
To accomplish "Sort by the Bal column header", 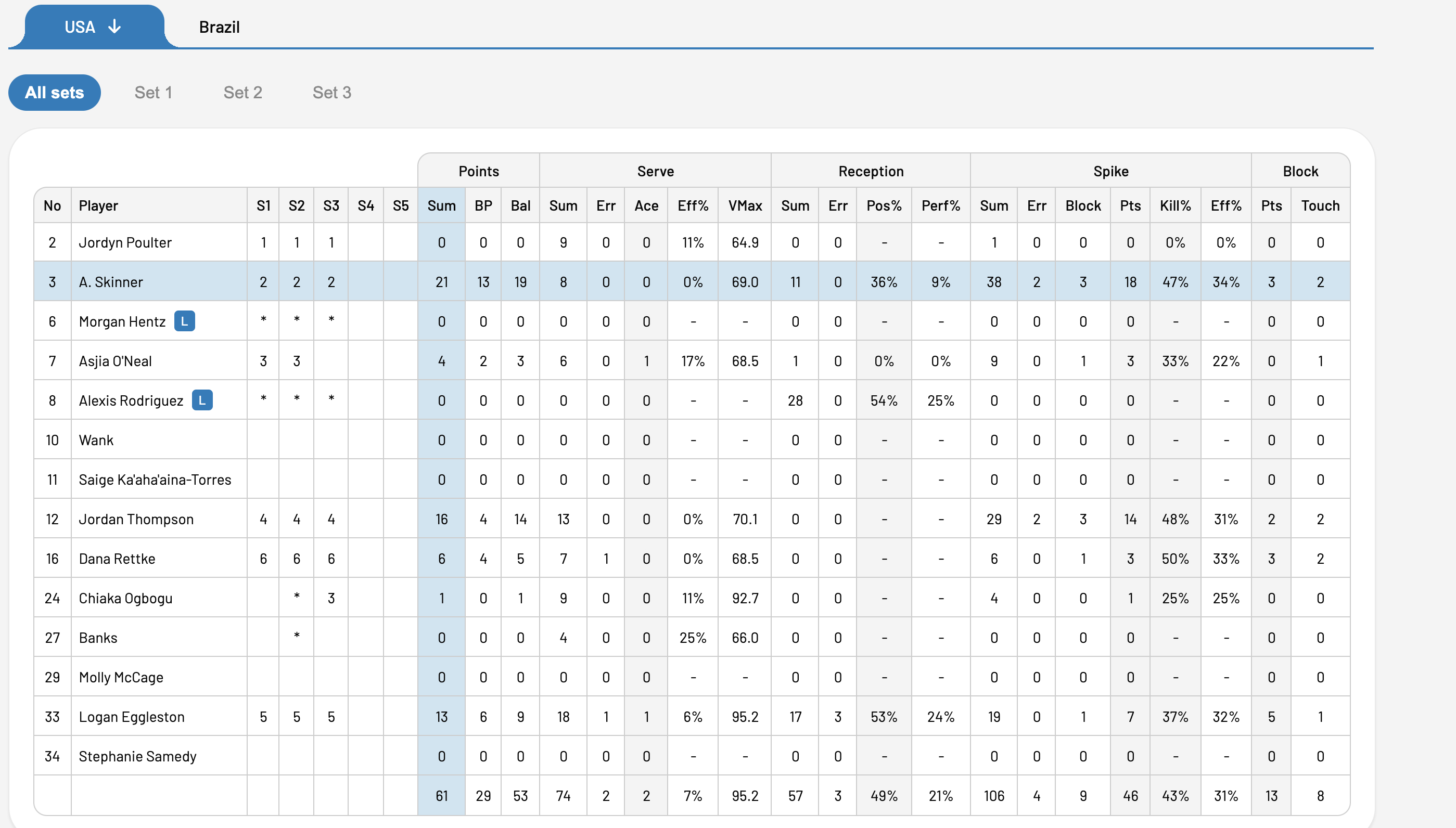I will tap(520, 206).
